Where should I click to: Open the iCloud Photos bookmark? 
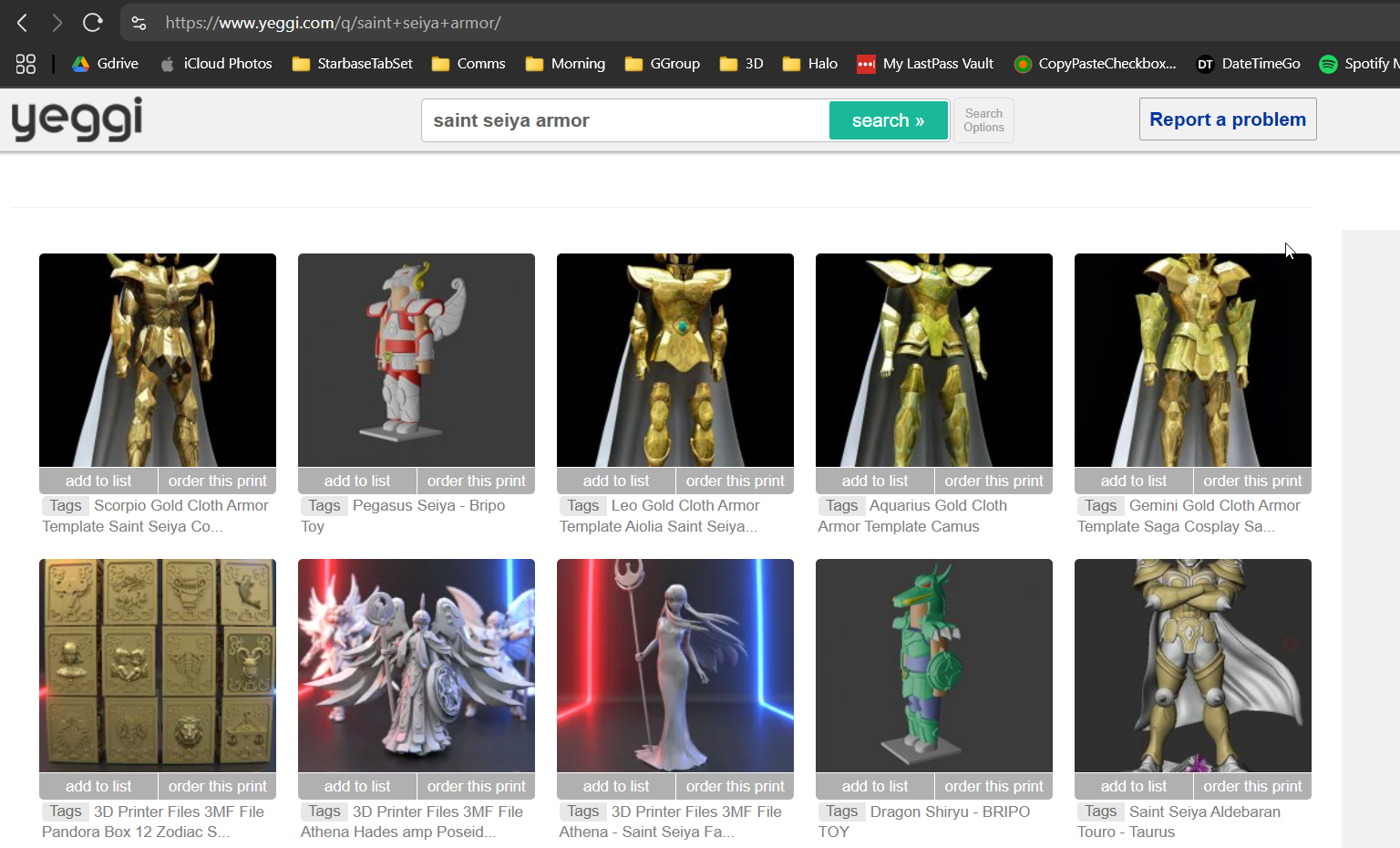[x=216, y=64]
